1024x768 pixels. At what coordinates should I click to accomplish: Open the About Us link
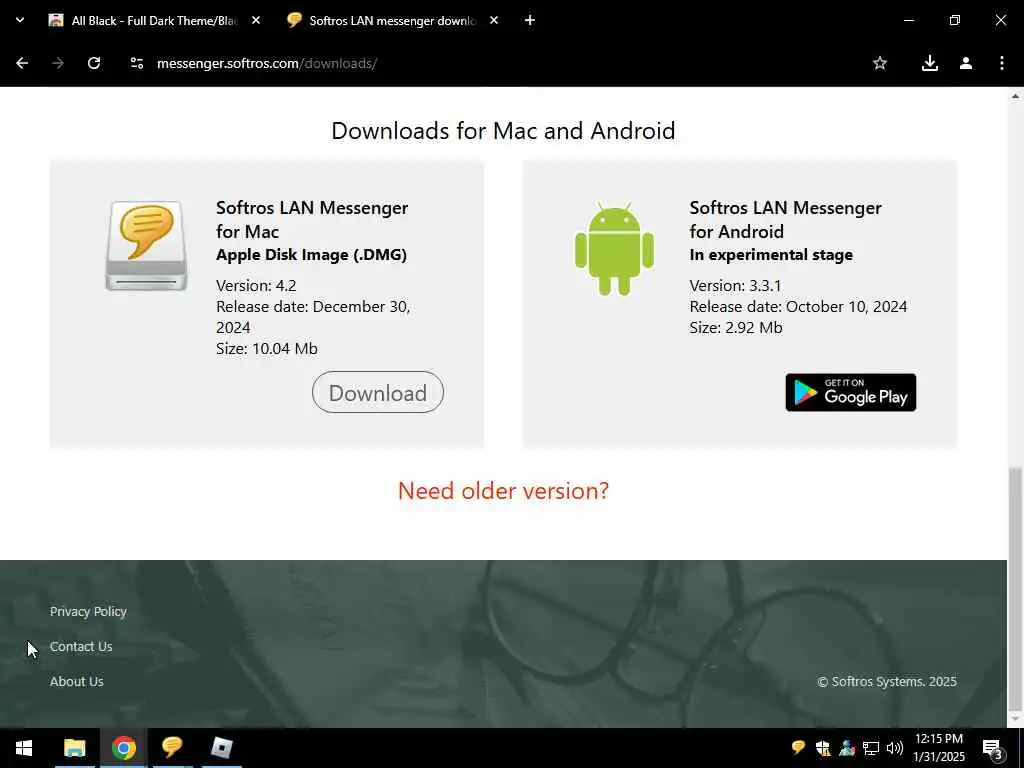[76, 681]
